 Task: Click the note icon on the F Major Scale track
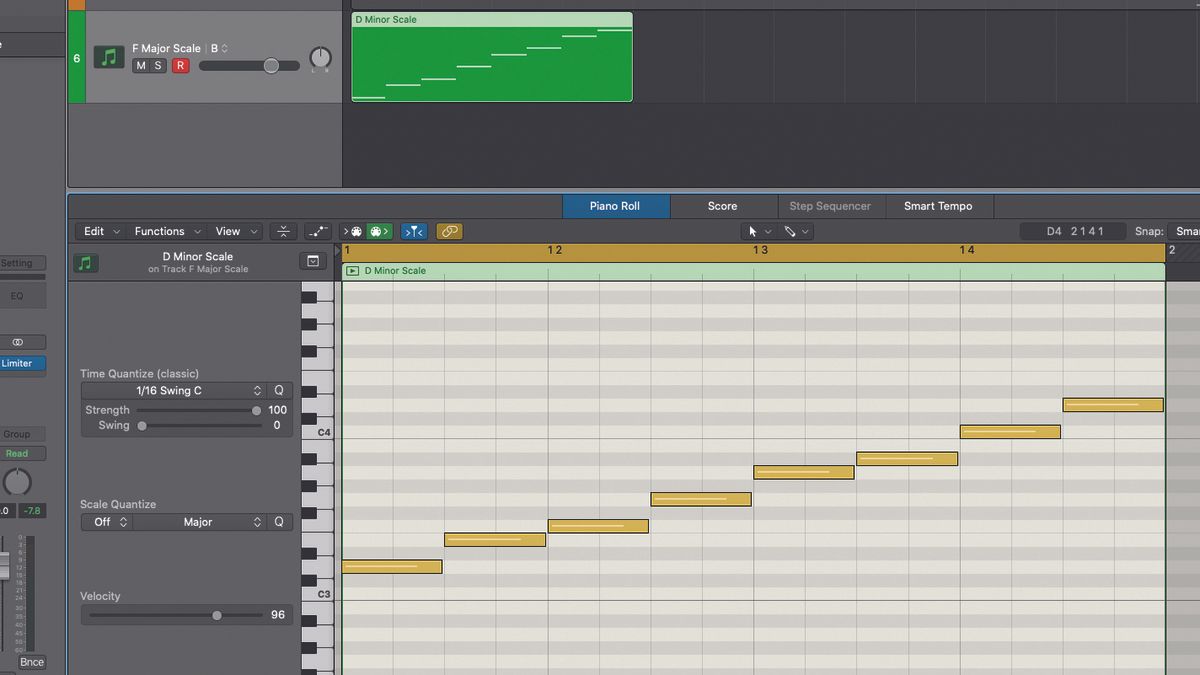click(107, 57)
